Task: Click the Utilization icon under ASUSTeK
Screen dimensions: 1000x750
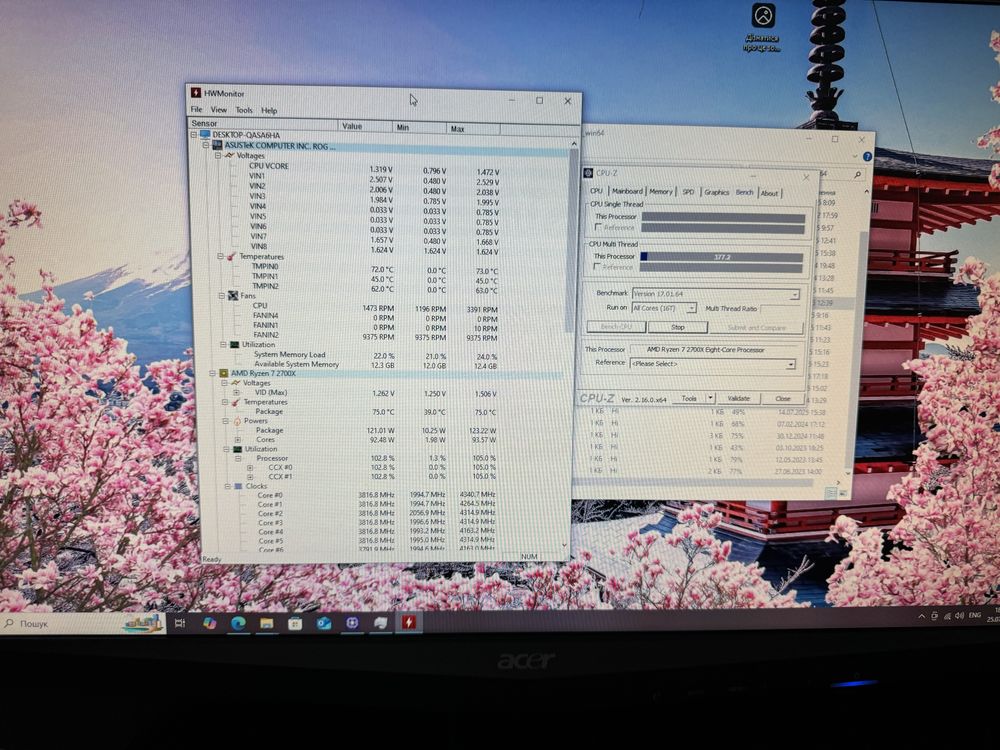Action: click(x=234, y=344)
